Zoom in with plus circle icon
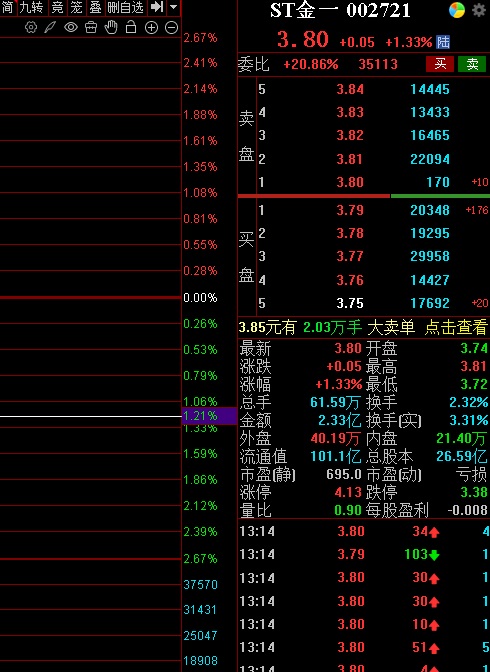 [151, 28]
